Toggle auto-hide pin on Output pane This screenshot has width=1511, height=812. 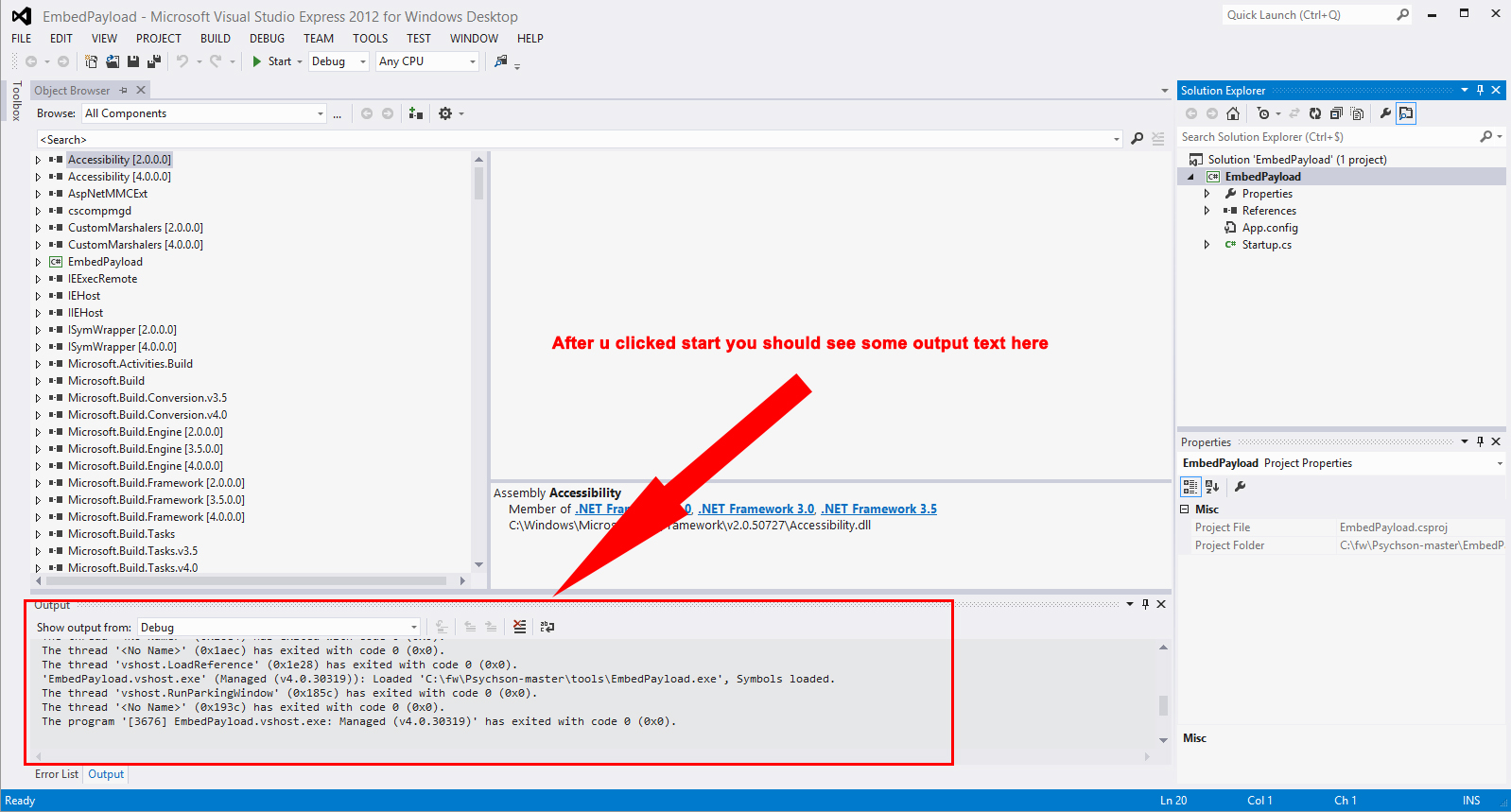(x=1146, y=604)
